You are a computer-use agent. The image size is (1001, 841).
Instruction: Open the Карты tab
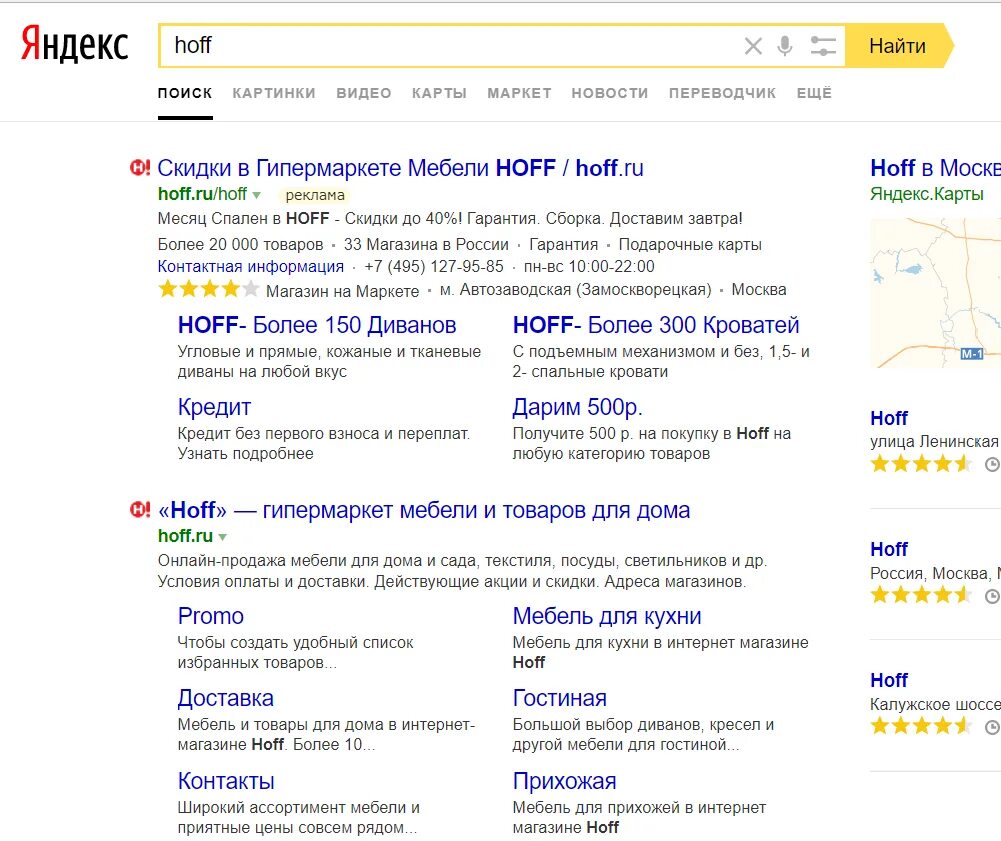pyautogui.click(x=439, y=93)
